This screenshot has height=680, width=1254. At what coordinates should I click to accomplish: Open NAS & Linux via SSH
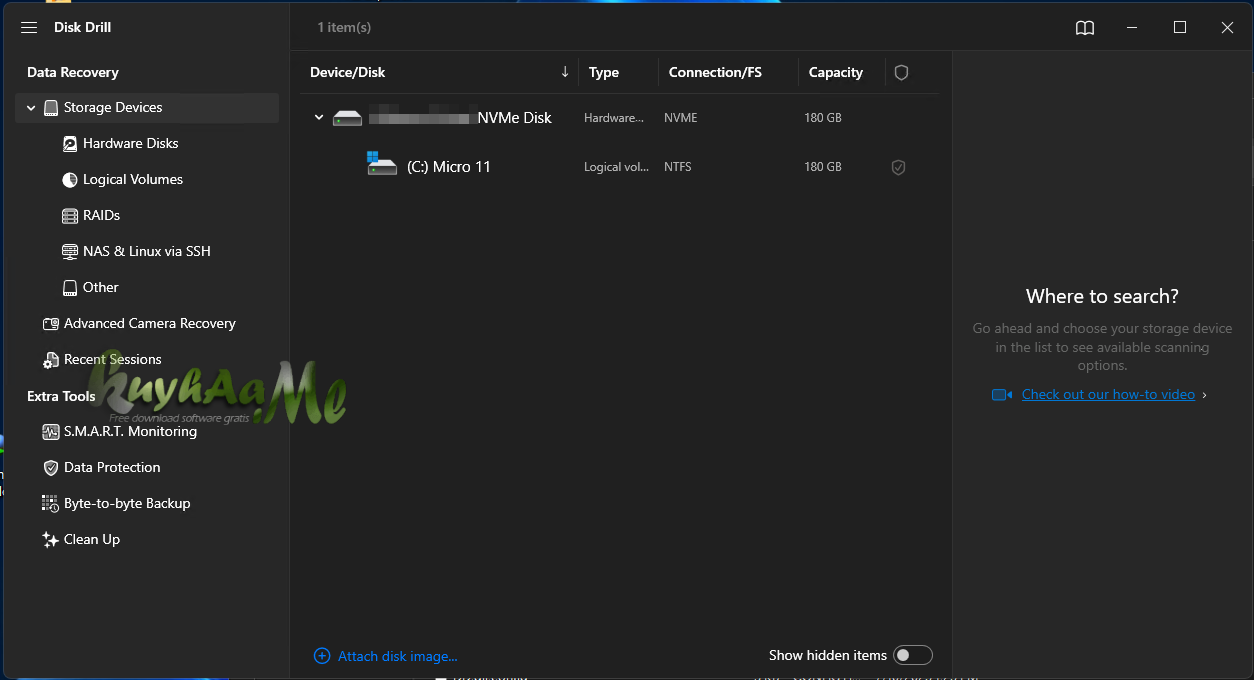coord(147,252)
